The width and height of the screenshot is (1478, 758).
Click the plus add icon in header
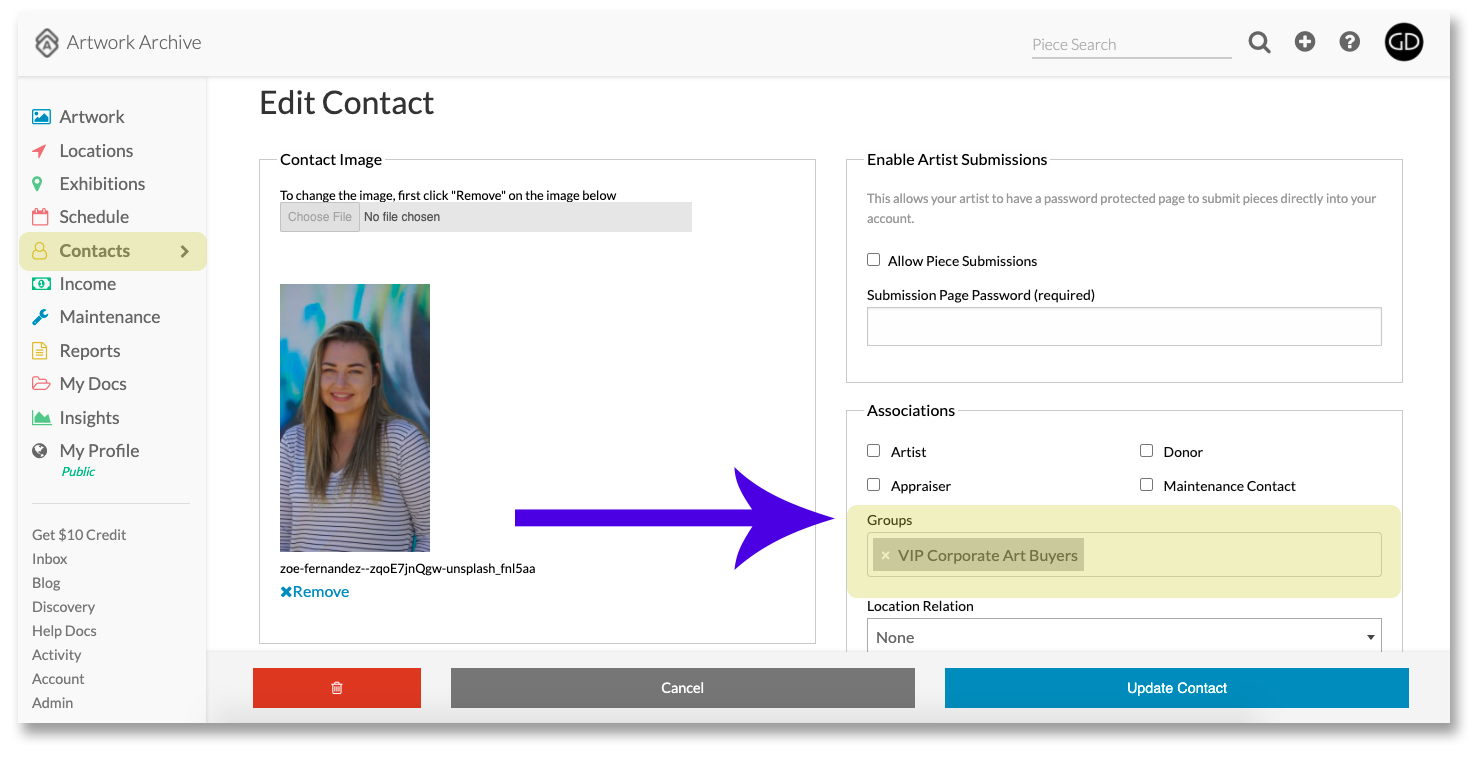[x=1305, y=42]
